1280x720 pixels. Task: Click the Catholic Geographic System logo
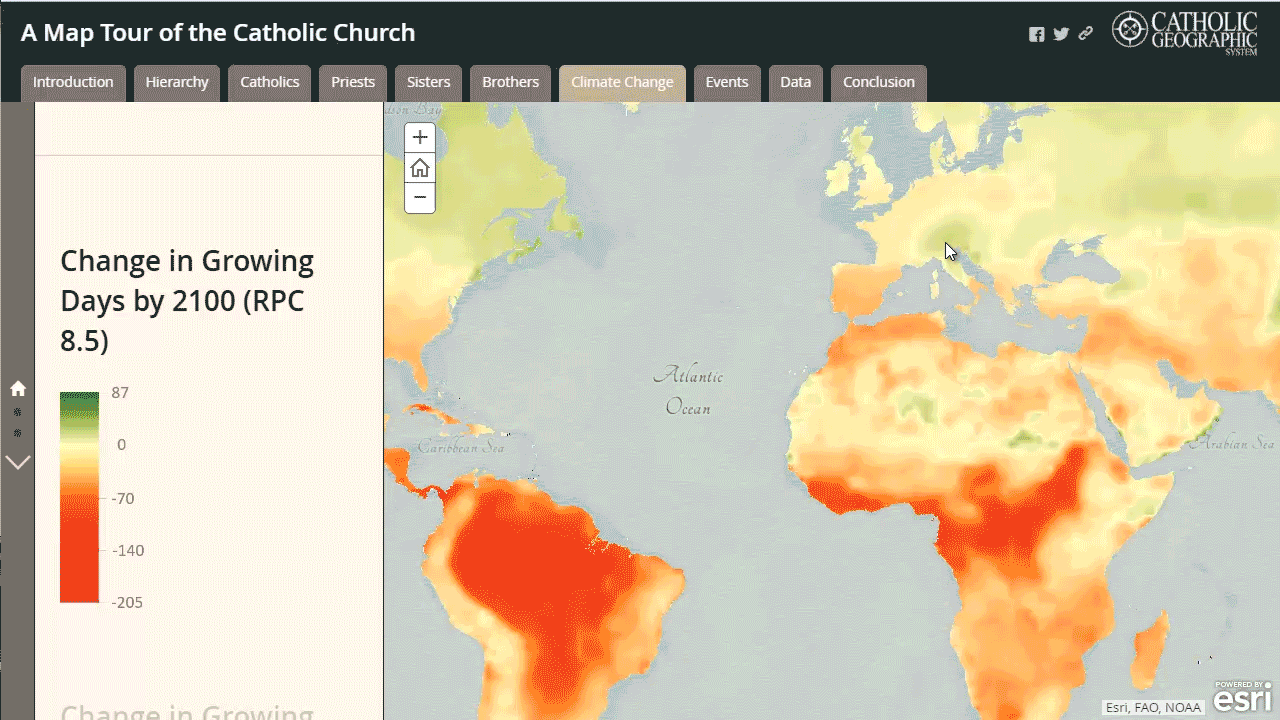tap(1185, 32)
